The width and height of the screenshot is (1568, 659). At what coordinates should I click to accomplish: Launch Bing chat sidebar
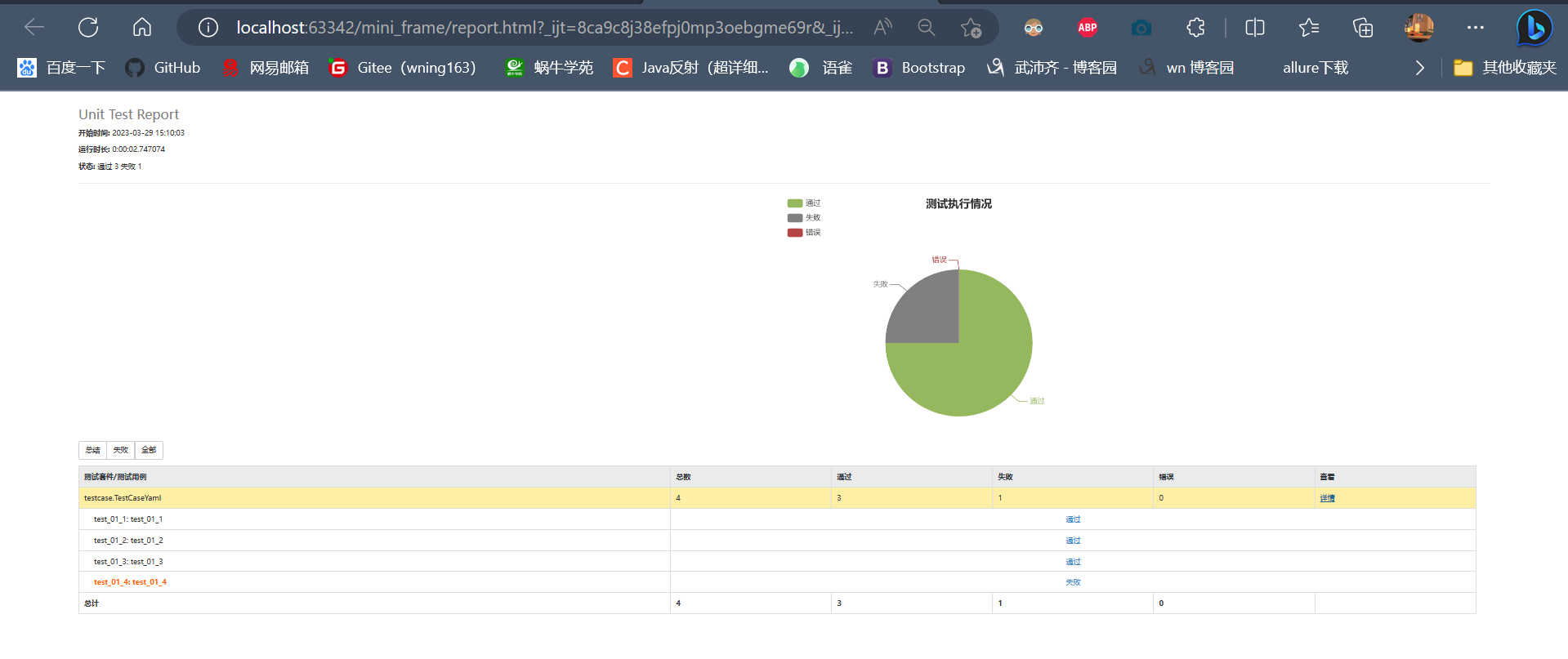pyautogui.click(x=1534, y=28)
